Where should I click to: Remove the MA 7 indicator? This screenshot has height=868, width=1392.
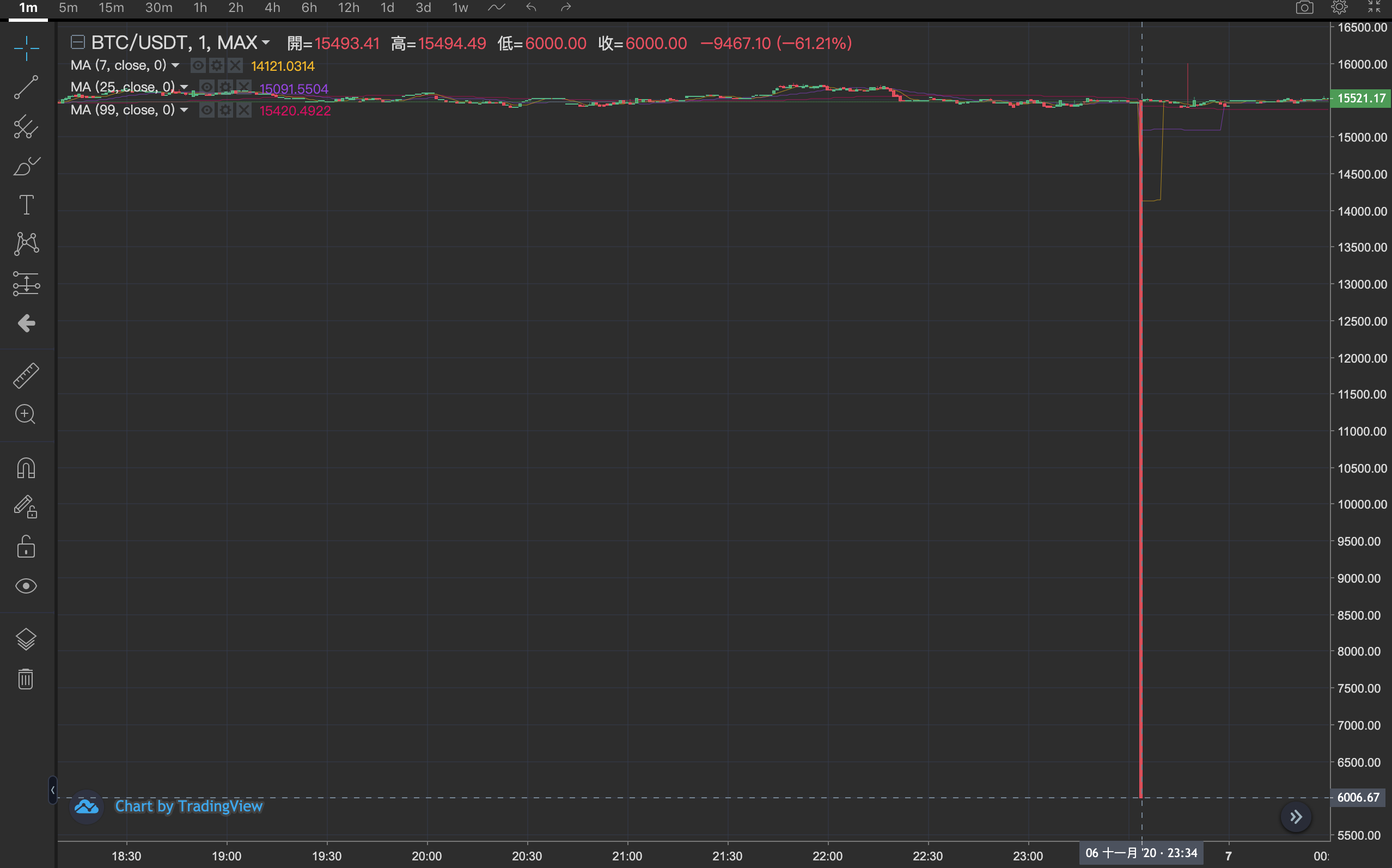coord(235,65)
